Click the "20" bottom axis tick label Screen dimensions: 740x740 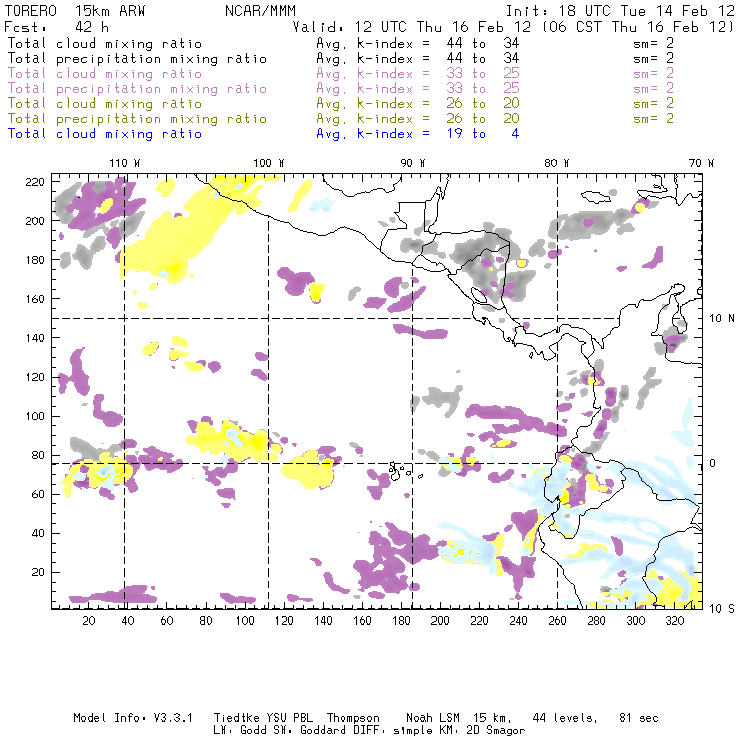[89, 621]
